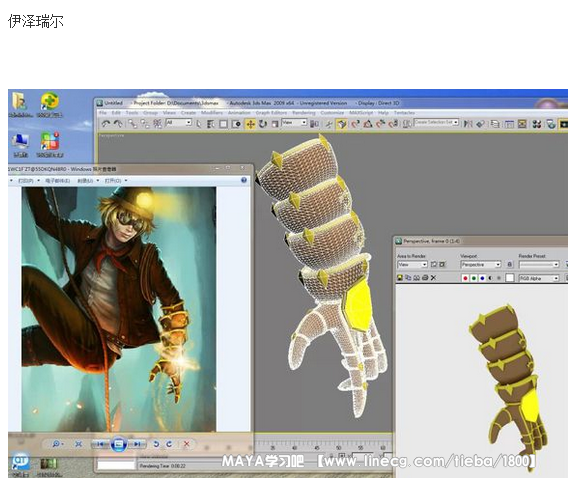Screen dimensions: 573x478
Task: Click the white color swatch in render window
Action: (x=510, y=278)
